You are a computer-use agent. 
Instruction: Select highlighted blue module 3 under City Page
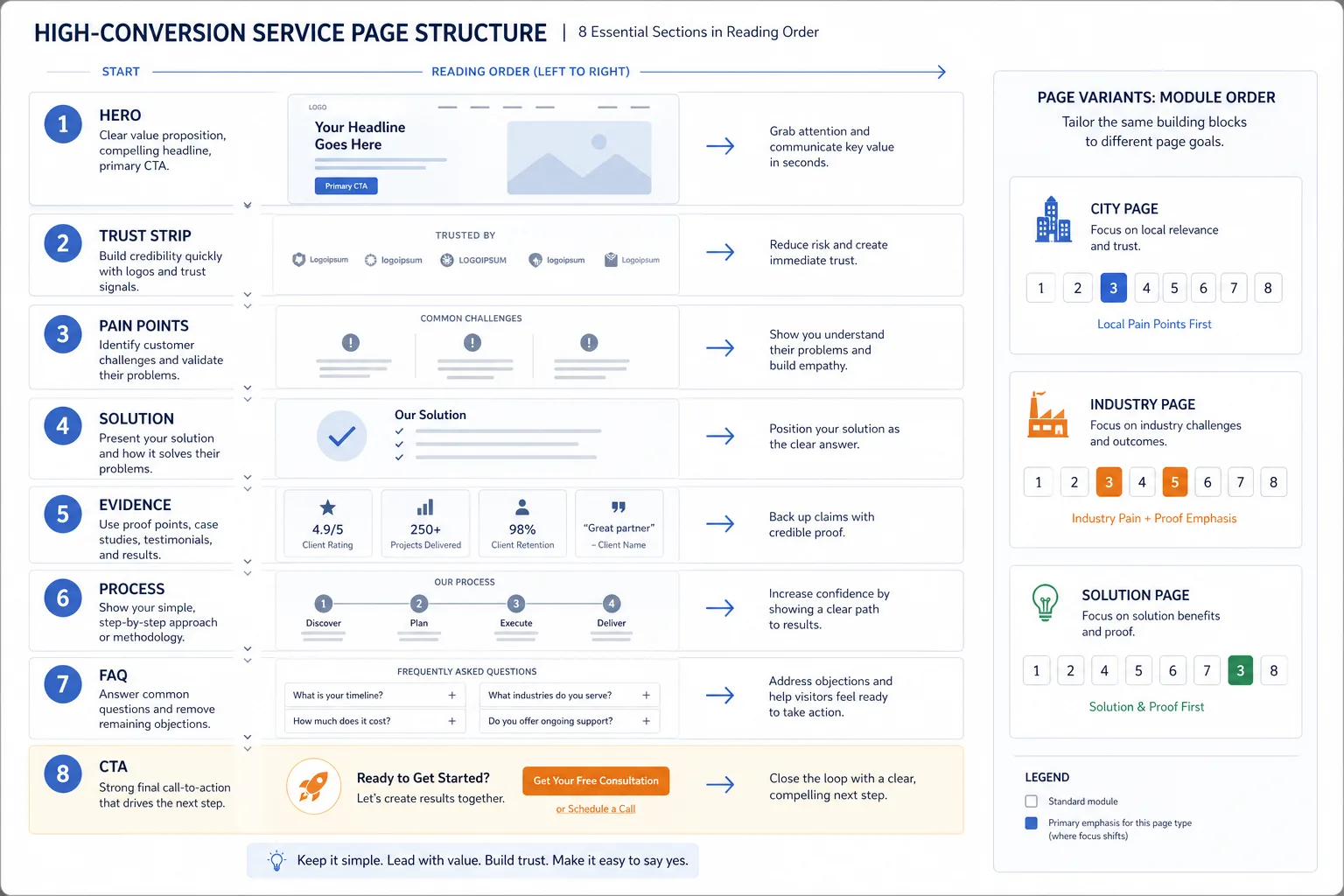tap(1113, 288)
